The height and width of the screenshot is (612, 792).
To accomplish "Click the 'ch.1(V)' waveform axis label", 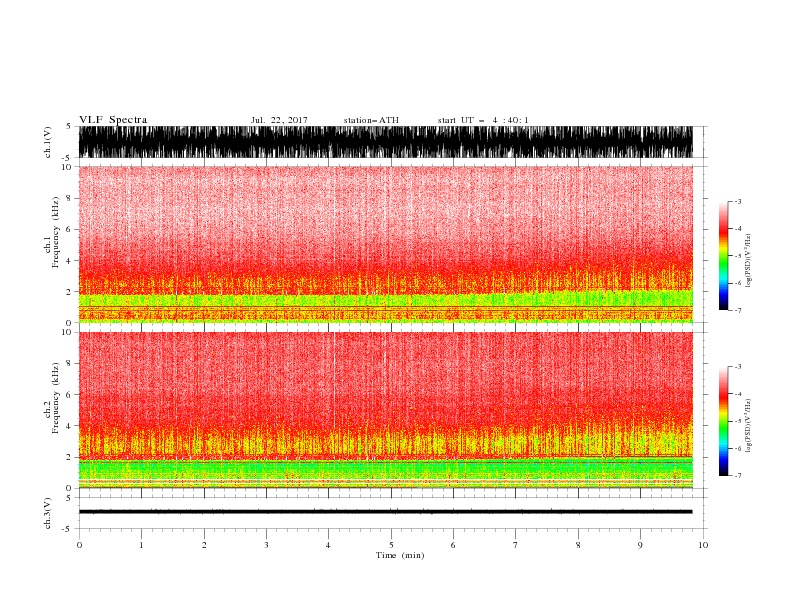I will click(48, 142).
